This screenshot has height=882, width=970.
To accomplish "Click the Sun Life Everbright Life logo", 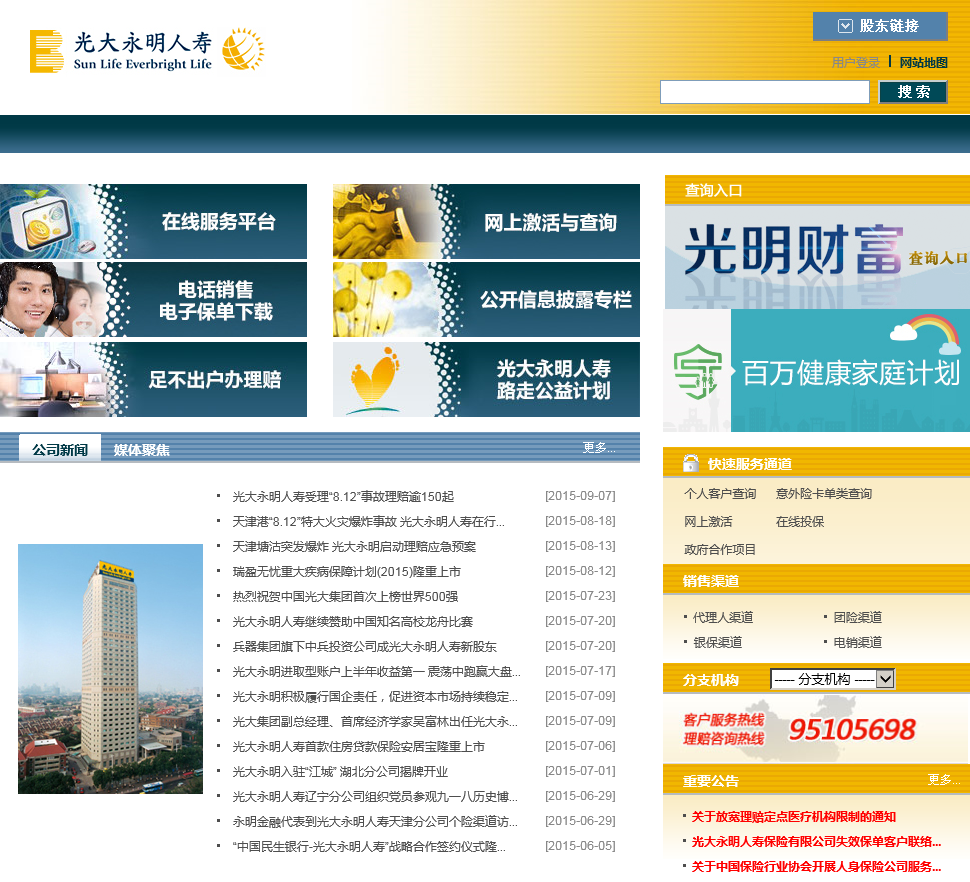I will point(121,51).
